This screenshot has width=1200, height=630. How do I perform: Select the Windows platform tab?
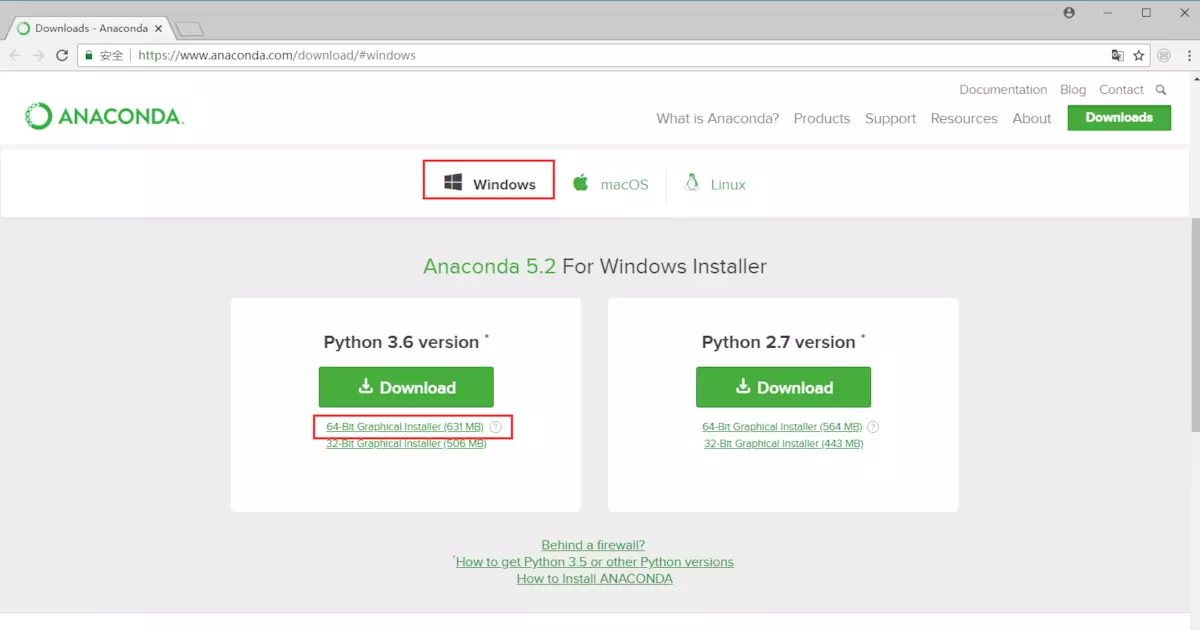pyautogui.click(x=489, y=184)
